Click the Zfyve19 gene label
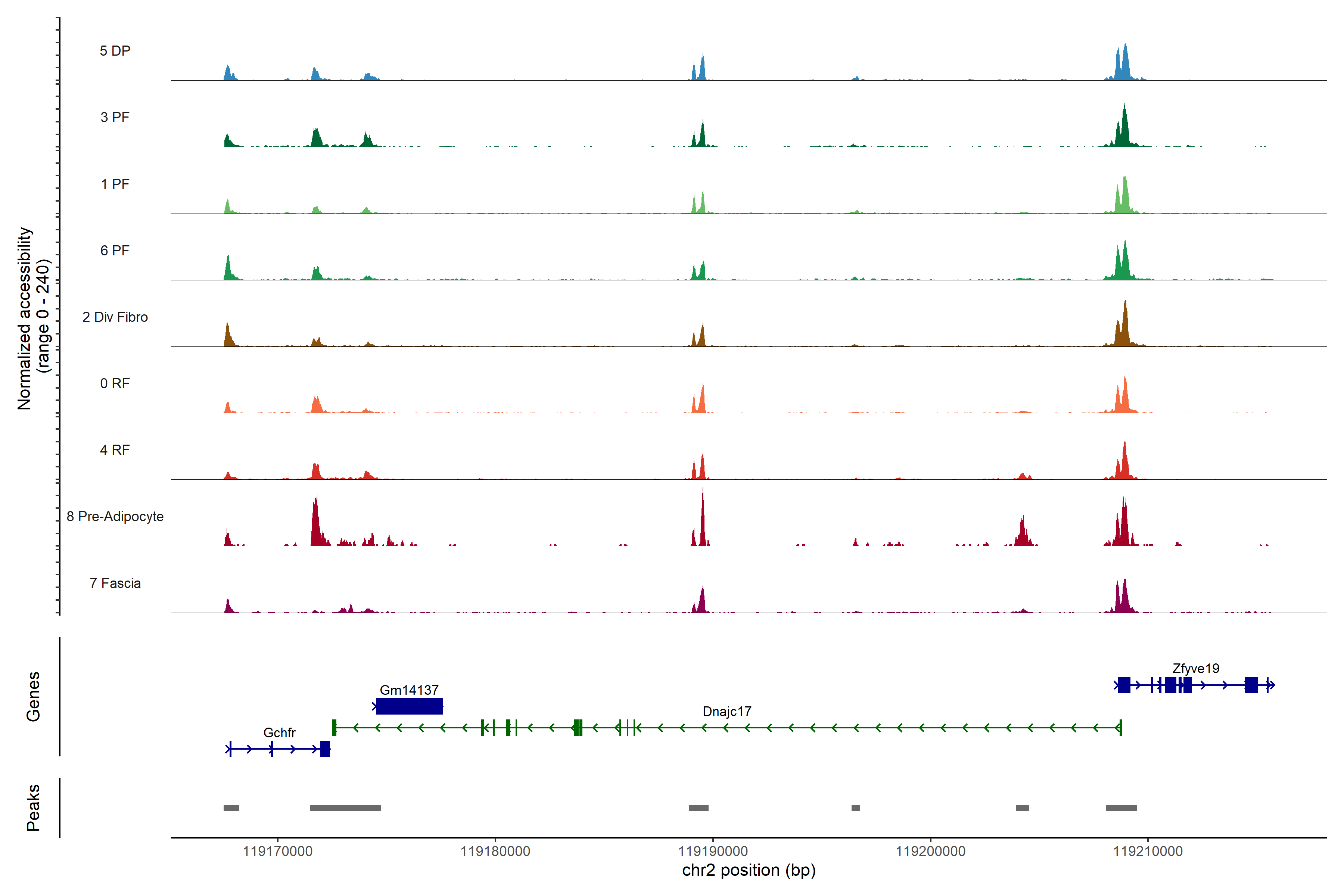Viewport: 1344px width, 896px height. [1195, 669]
